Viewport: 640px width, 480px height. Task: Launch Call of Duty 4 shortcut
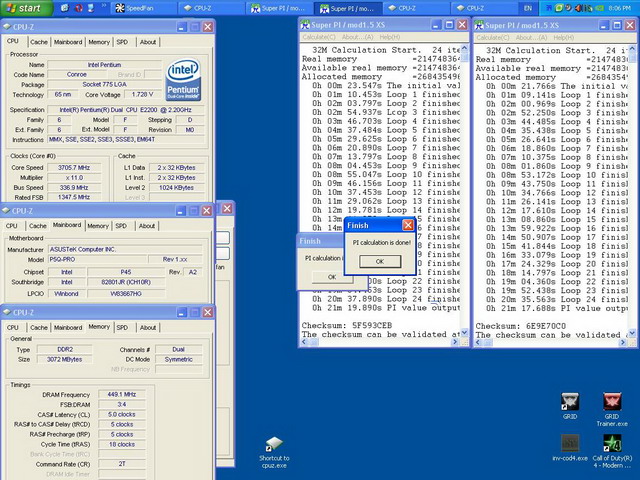[x=612, y=451]
